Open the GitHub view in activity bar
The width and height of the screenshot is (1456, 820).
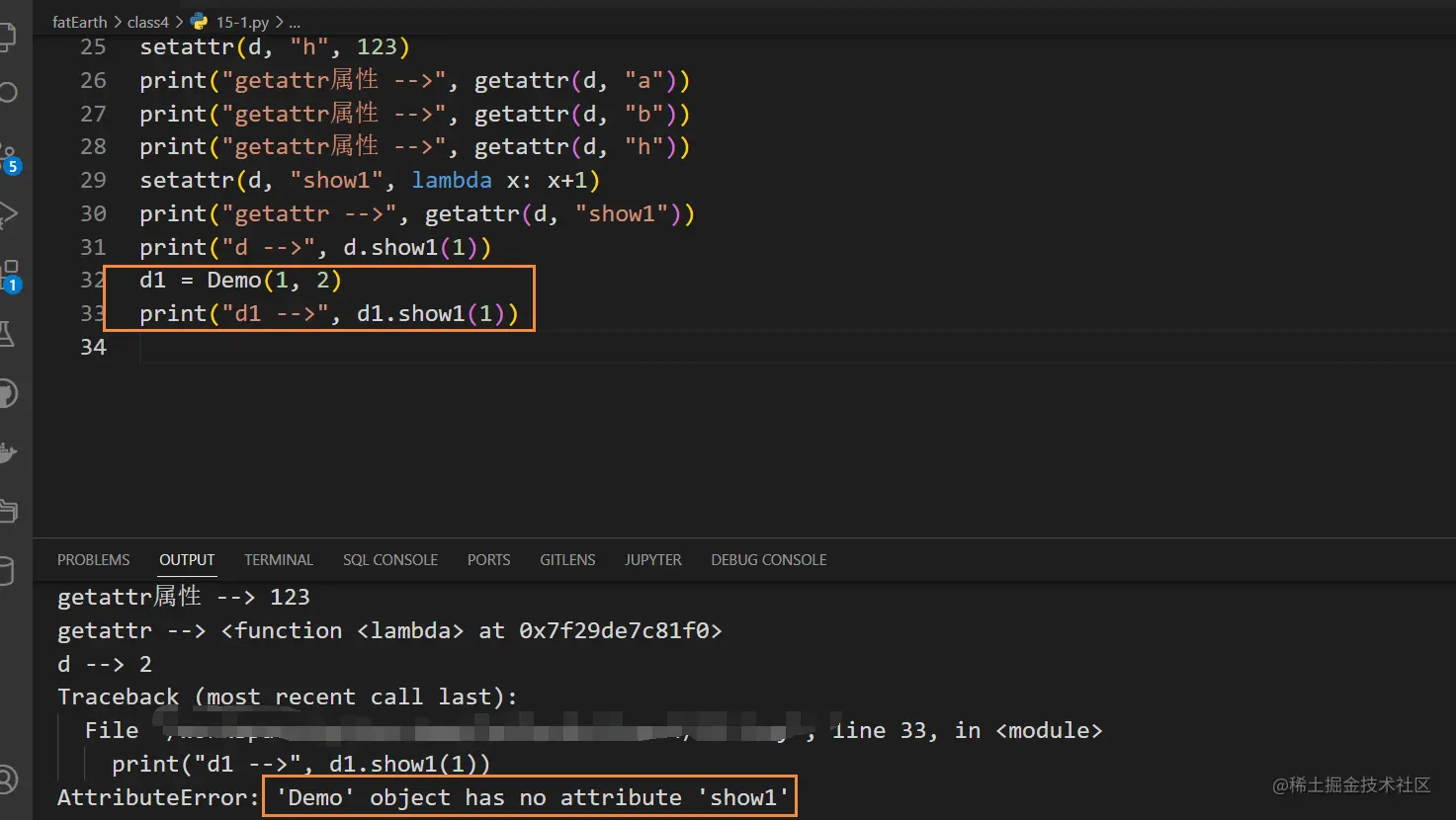(x=8, y=394)
